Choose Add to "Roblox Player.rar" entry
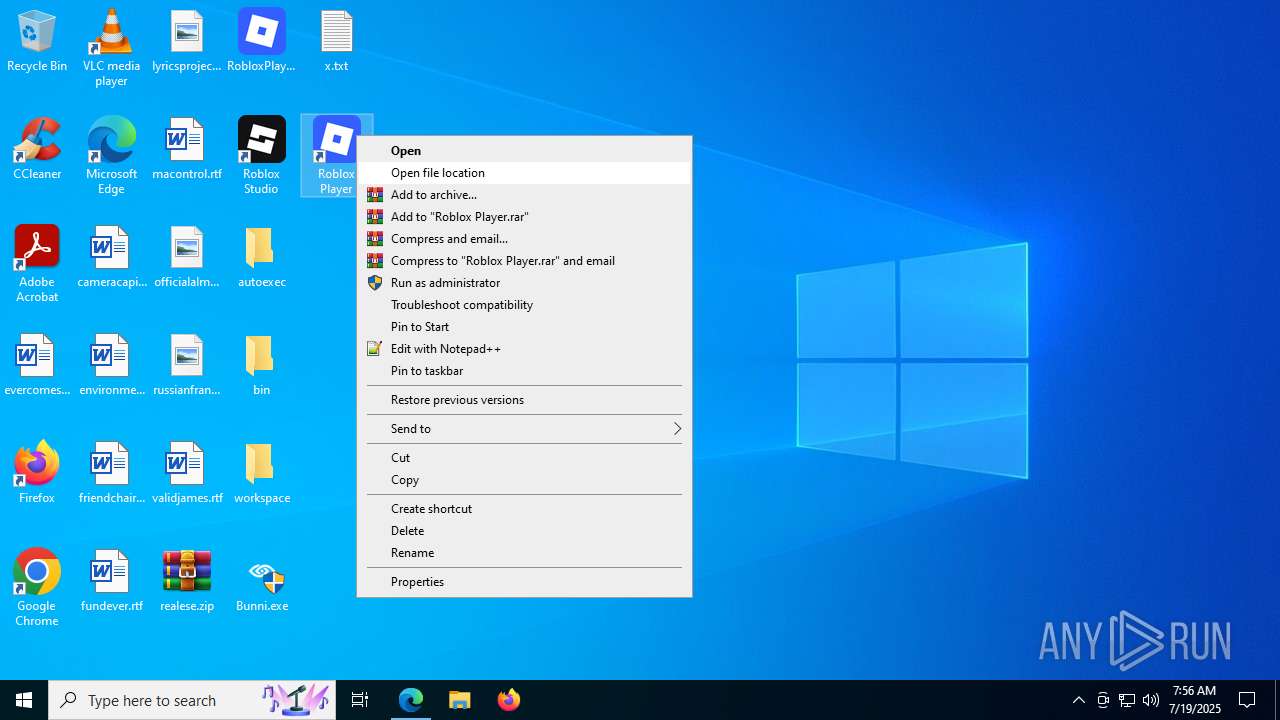The image size is (1280, 720). (x=524, y=217)
